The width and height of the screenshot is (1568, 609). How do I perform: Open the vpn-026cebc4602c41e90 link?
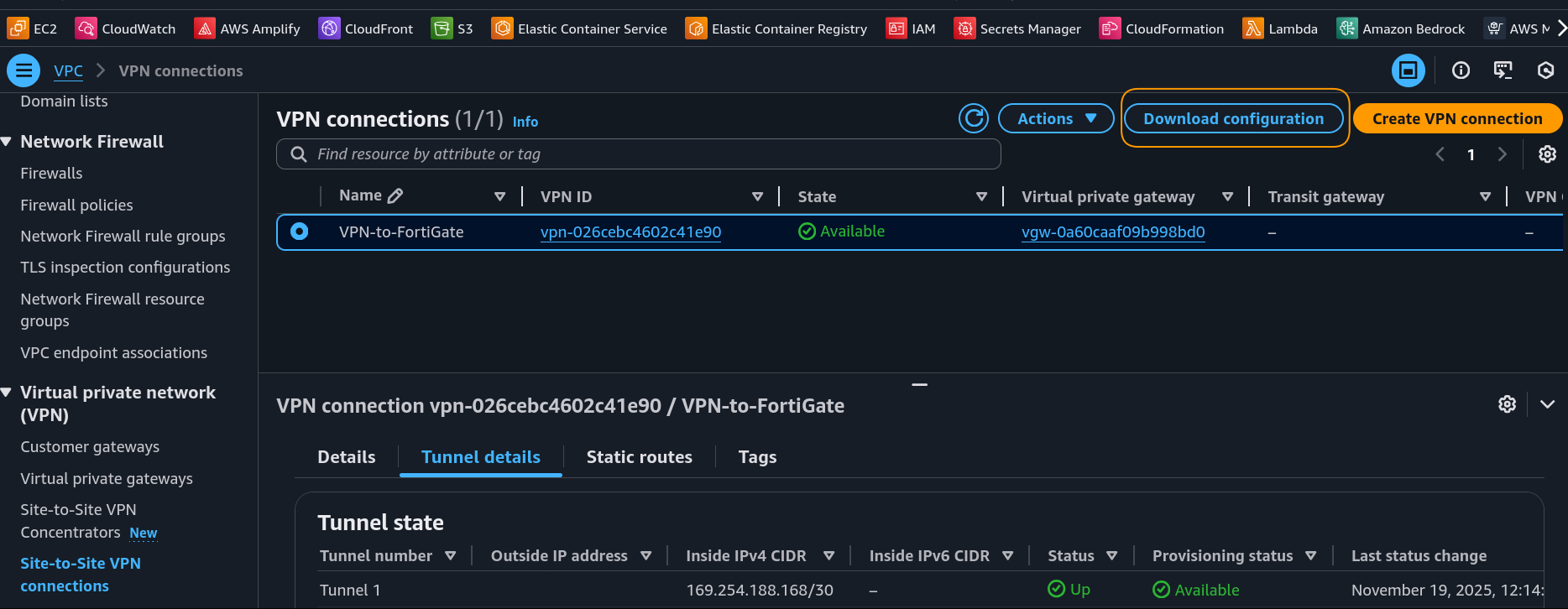630,232
